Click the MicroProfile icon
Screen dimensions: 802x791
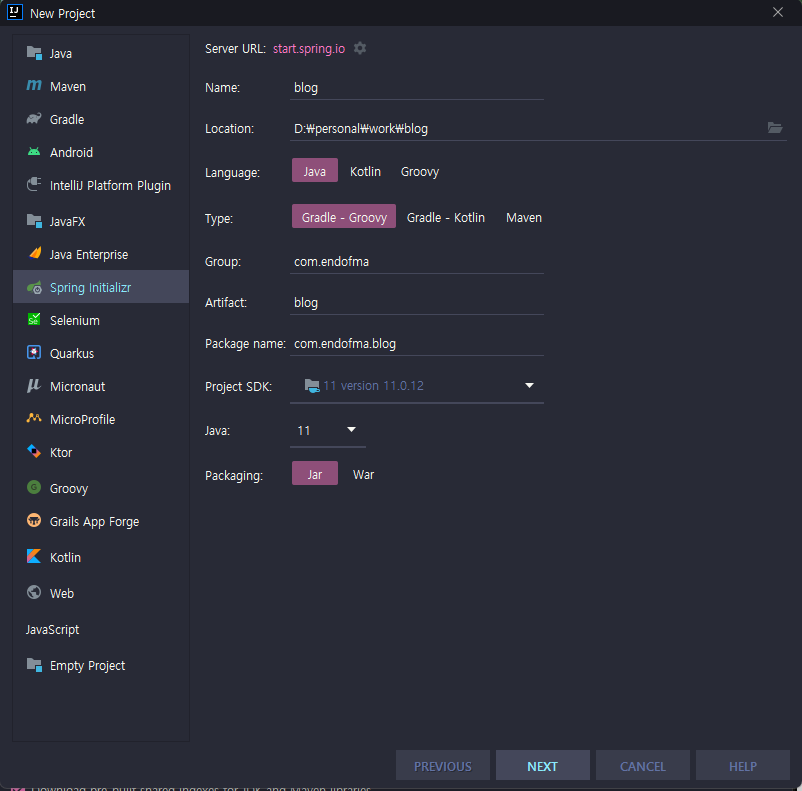tap(34, 418)
